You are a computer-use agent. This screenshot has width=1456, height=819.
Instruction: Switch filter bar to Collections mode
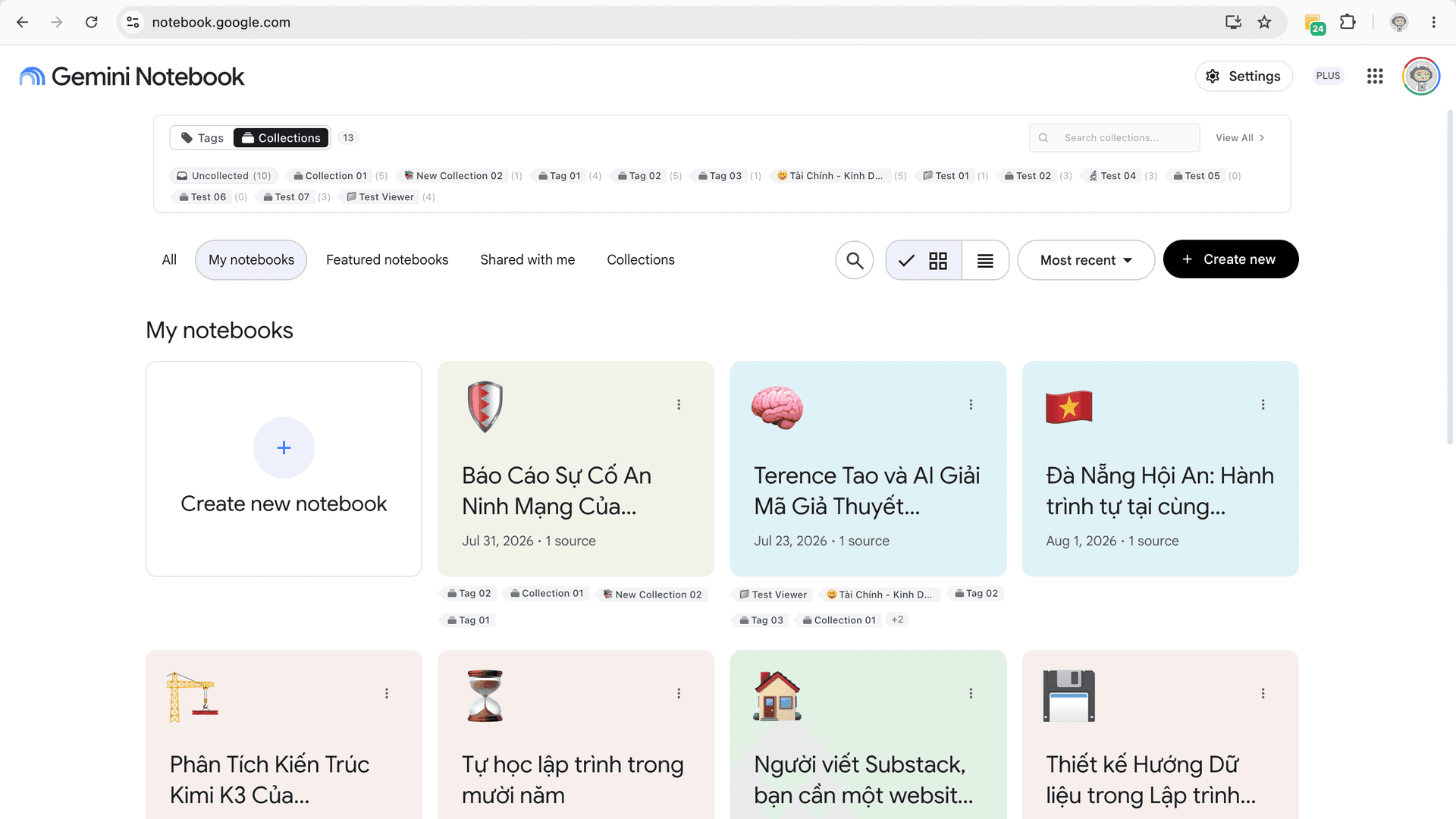click(x=281, y=138)
